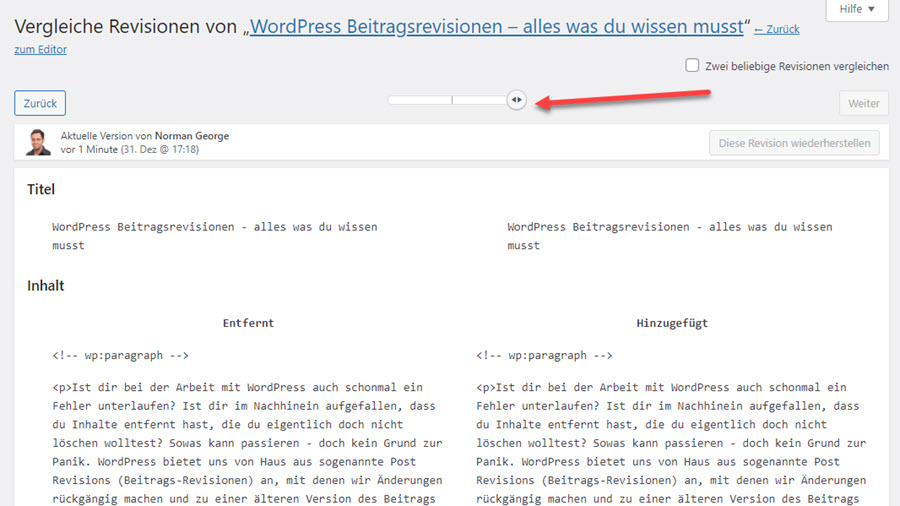
Task: Click the revision slider track middle tick
Action: [x=452, y=100]
